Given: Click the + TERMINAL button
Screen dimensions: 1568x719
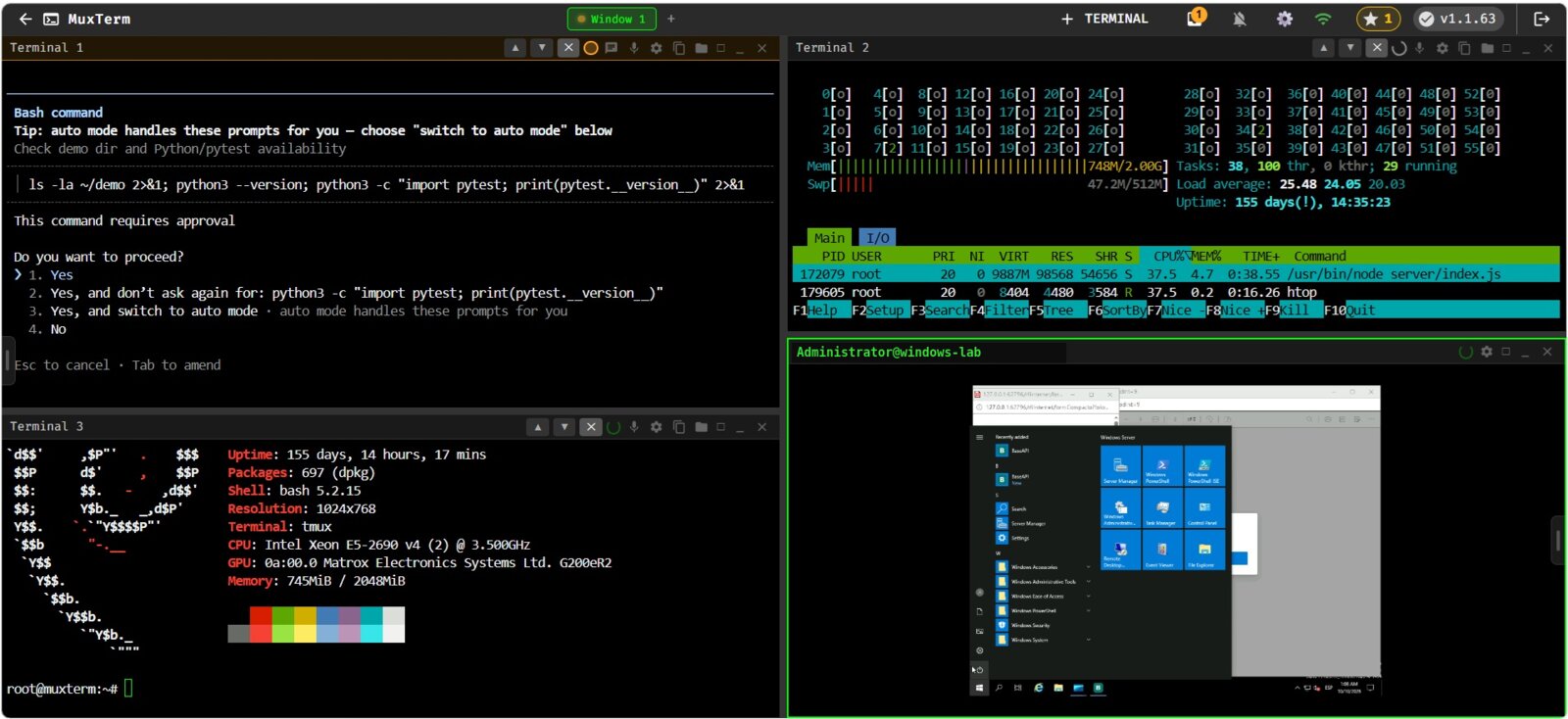Looking at the screenshot, I should pyautogui.click(x=1104, y=19).
